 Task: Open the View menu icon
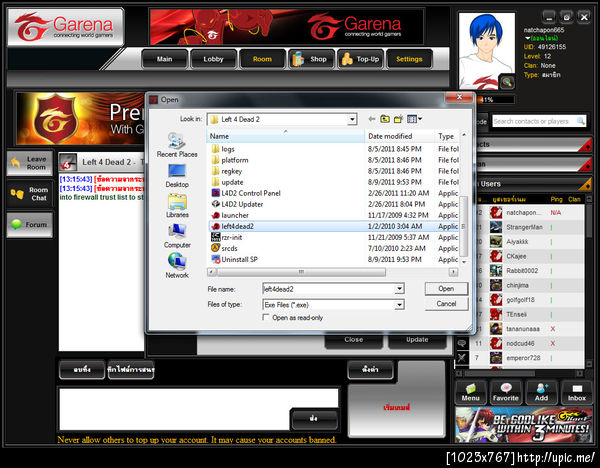[x=414, y=119]
